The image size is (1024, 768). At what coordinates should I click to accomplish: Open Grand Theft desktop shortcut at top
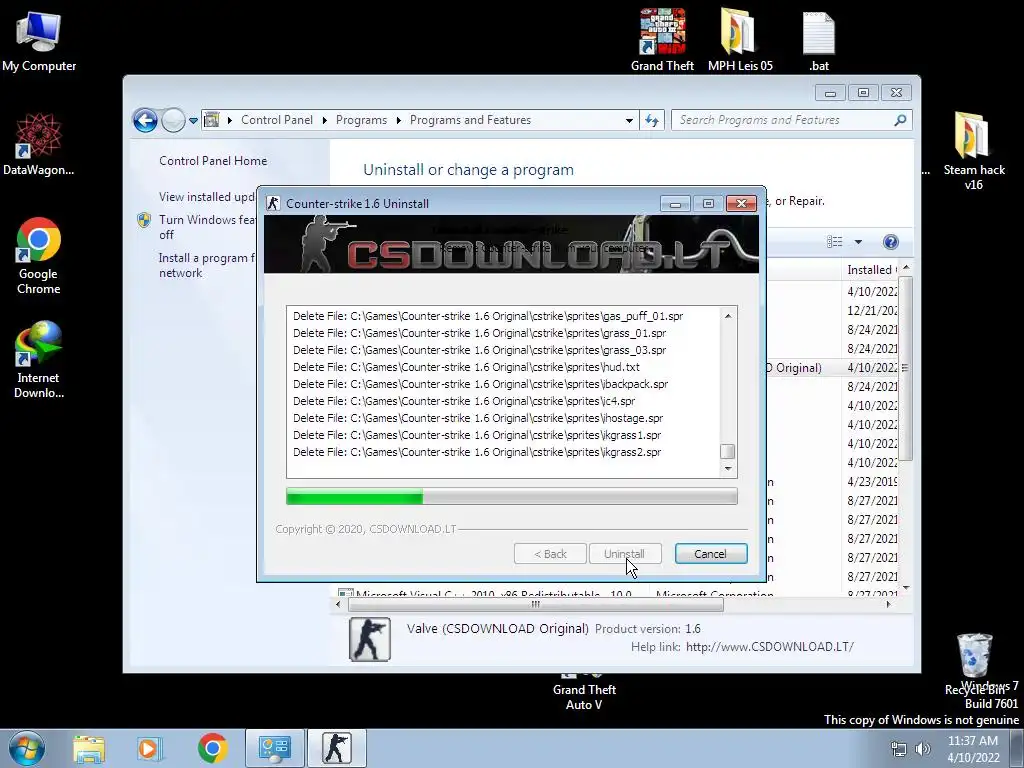662,40
